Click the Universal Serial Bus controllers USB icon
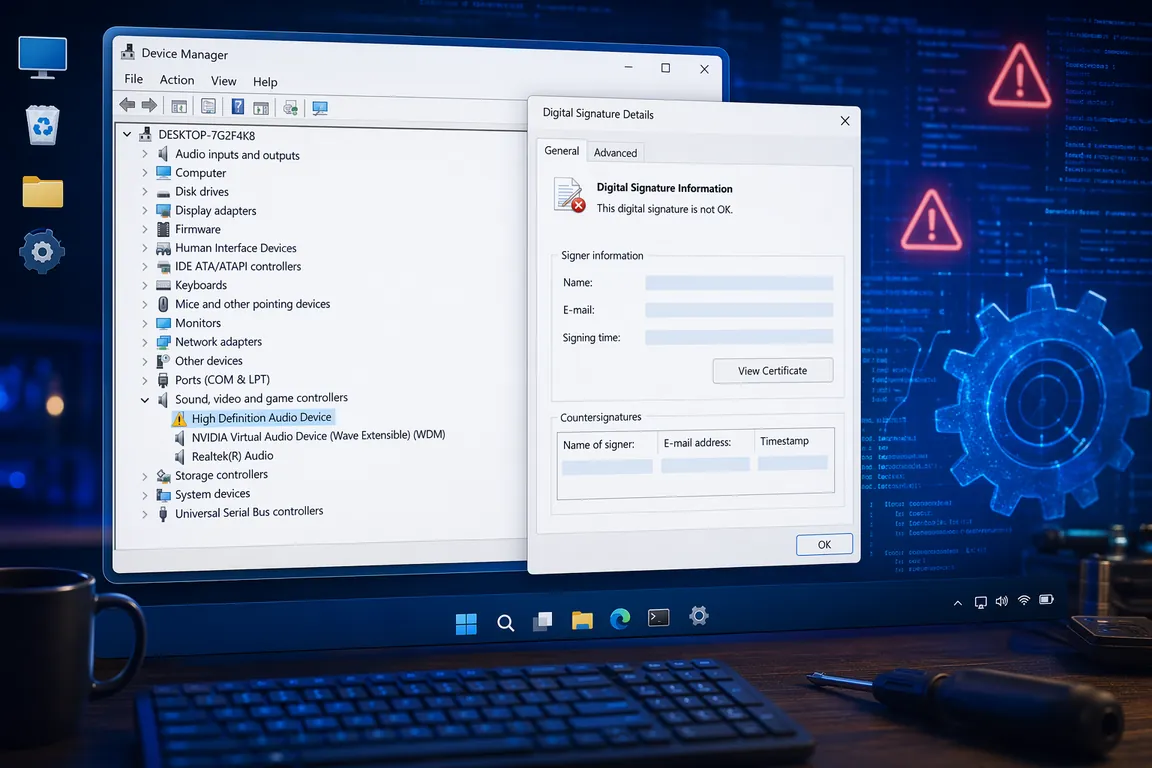 coord(163,514)
